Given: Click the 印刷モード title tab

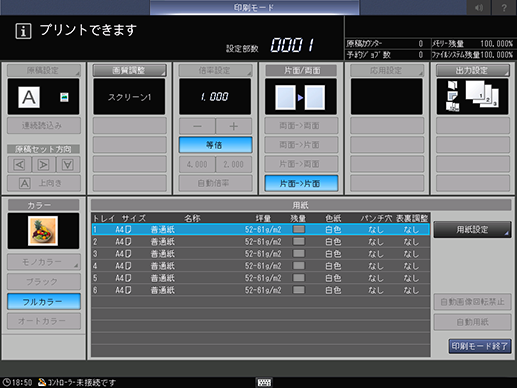Looking at the screenshot, I should [x=254, y=7].
